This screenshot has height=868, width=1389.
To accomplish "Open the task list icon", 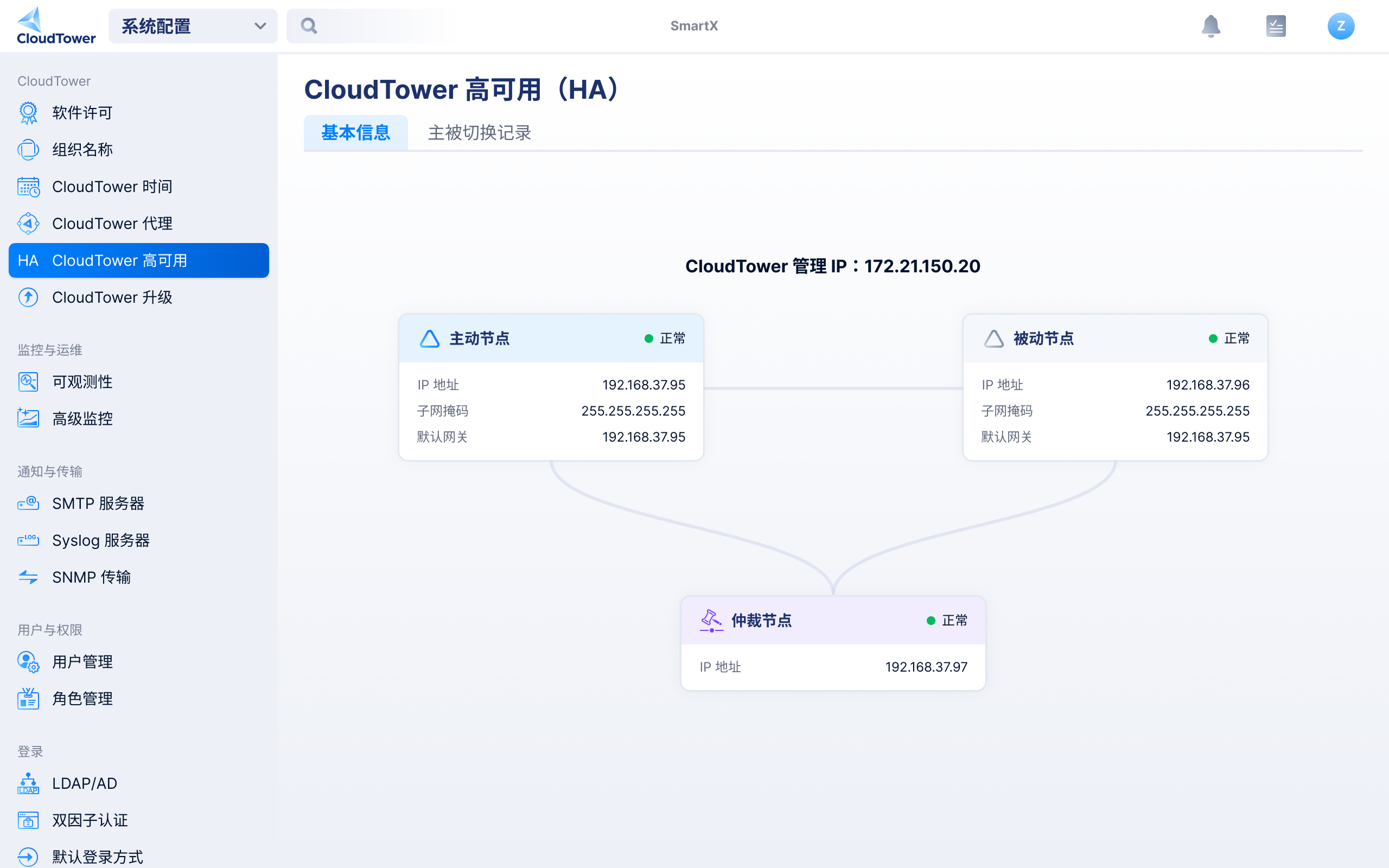I will (x=1276, y=26).
